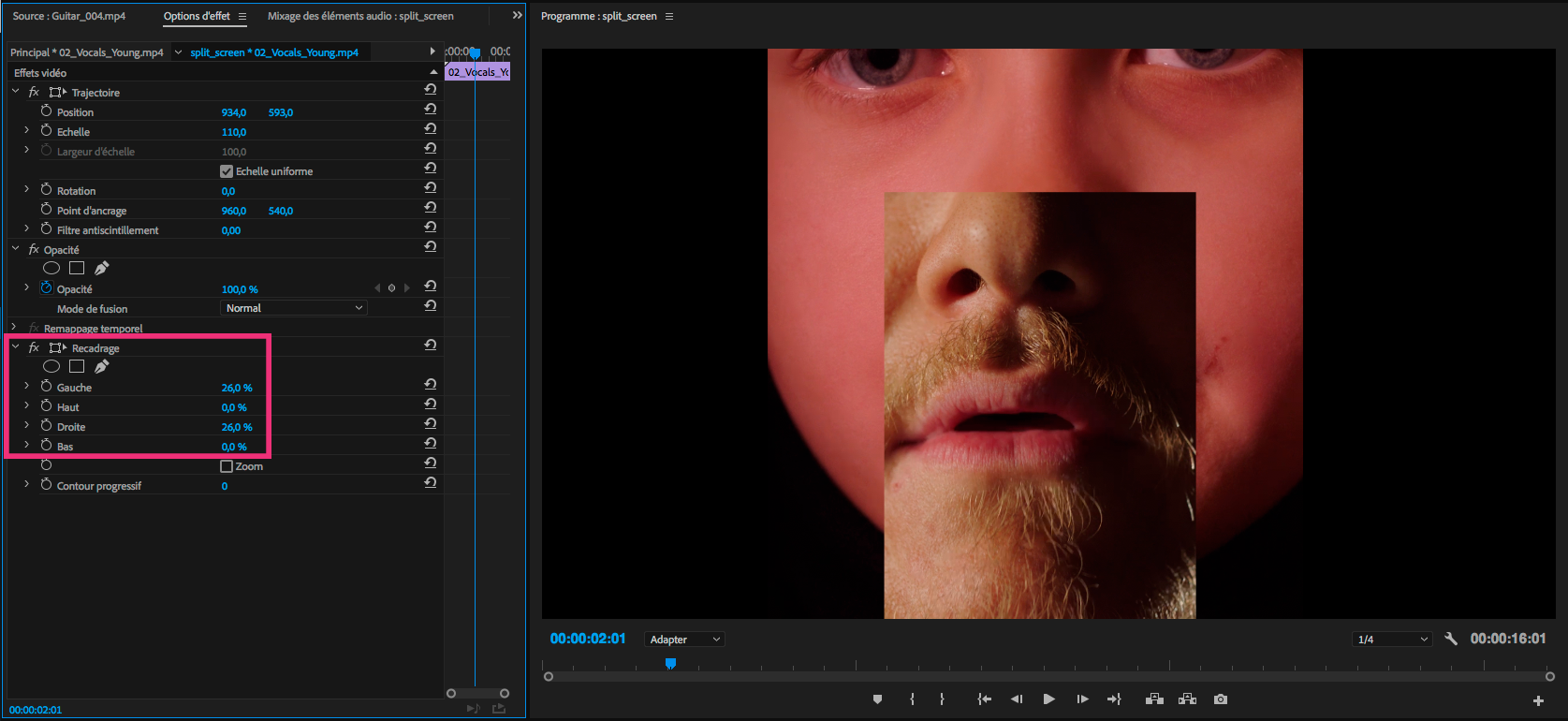This screenshot has height=721, width=1568.
Task: Export frame with camera icon
Action: 1221,699
